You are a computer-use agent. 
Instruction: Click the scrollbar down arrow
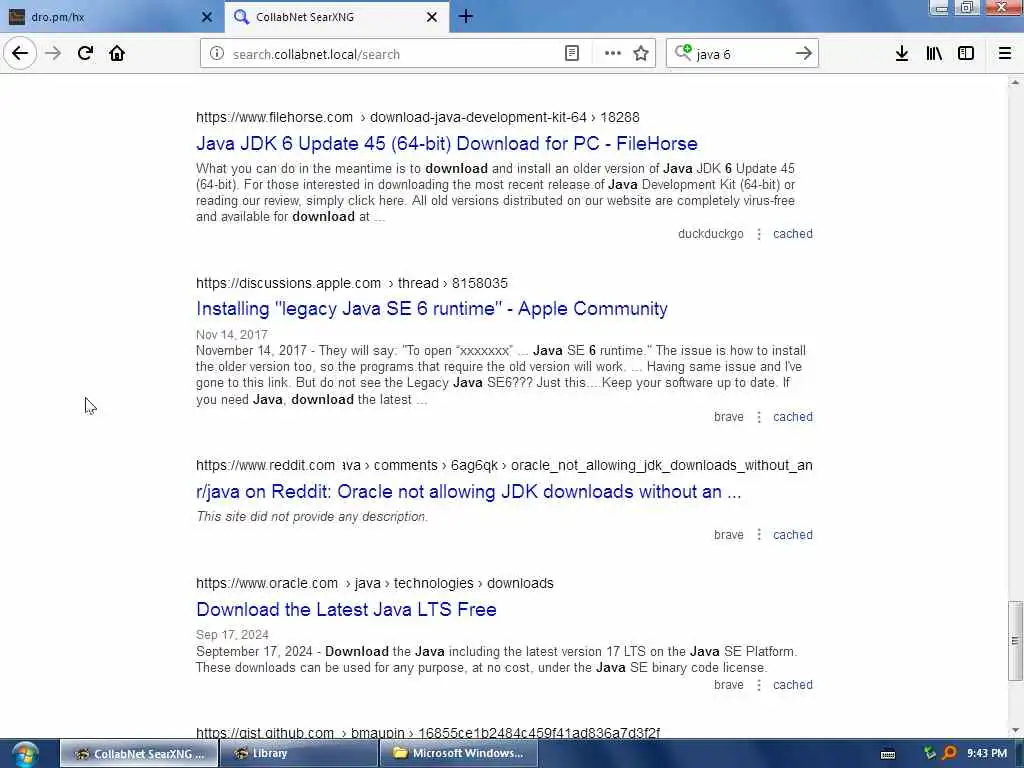[1015, 730]
